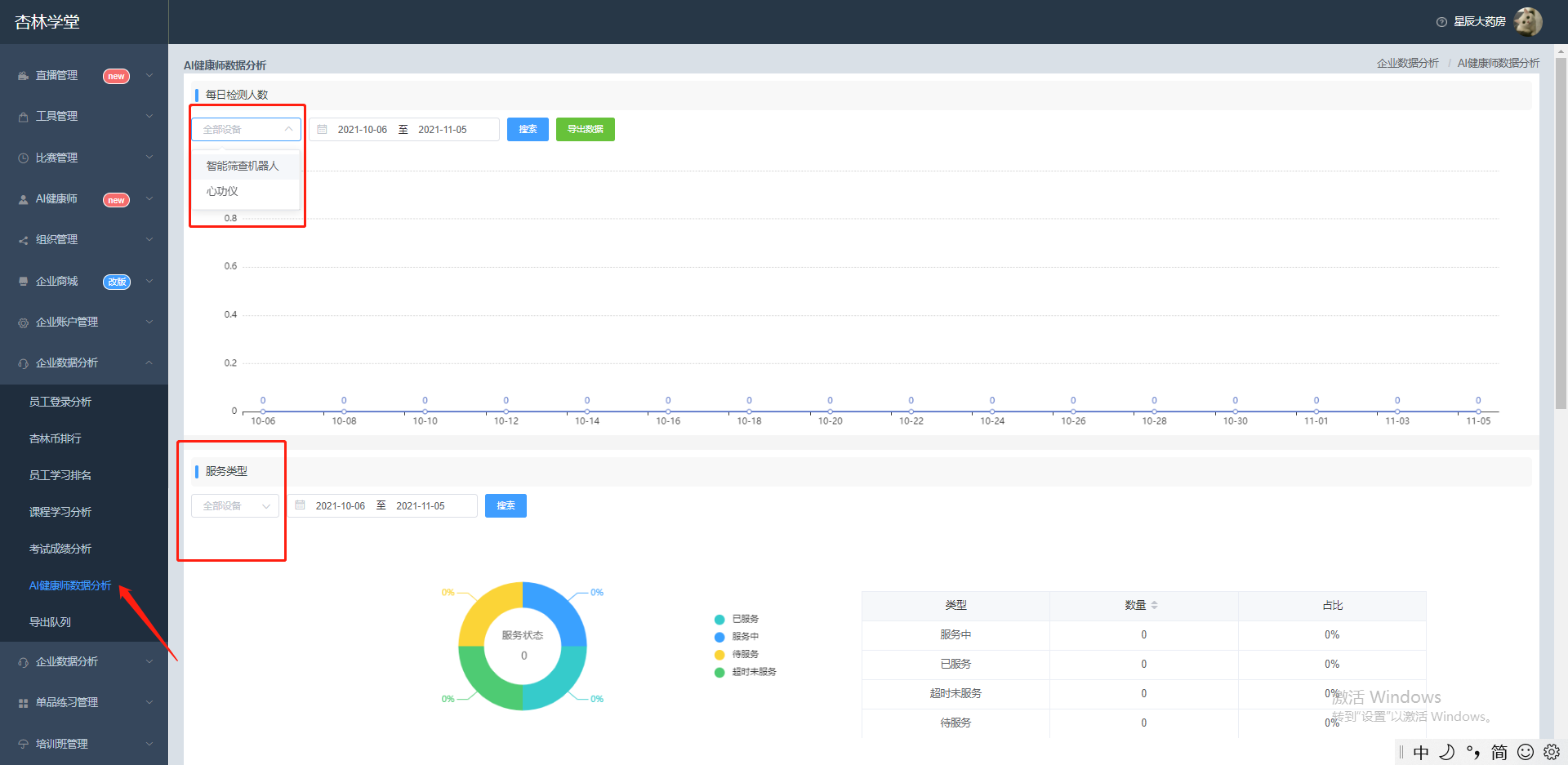This screenshot has width=1568, height=765.
Task: Open 导出队列 submenu item
Action: [50, 622]
